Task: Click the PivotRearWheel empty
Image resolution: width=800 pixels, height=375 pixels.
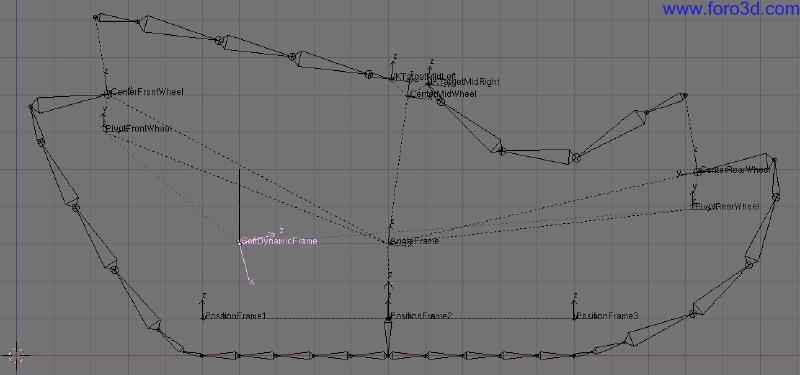Action: click(x=727, y=207)
